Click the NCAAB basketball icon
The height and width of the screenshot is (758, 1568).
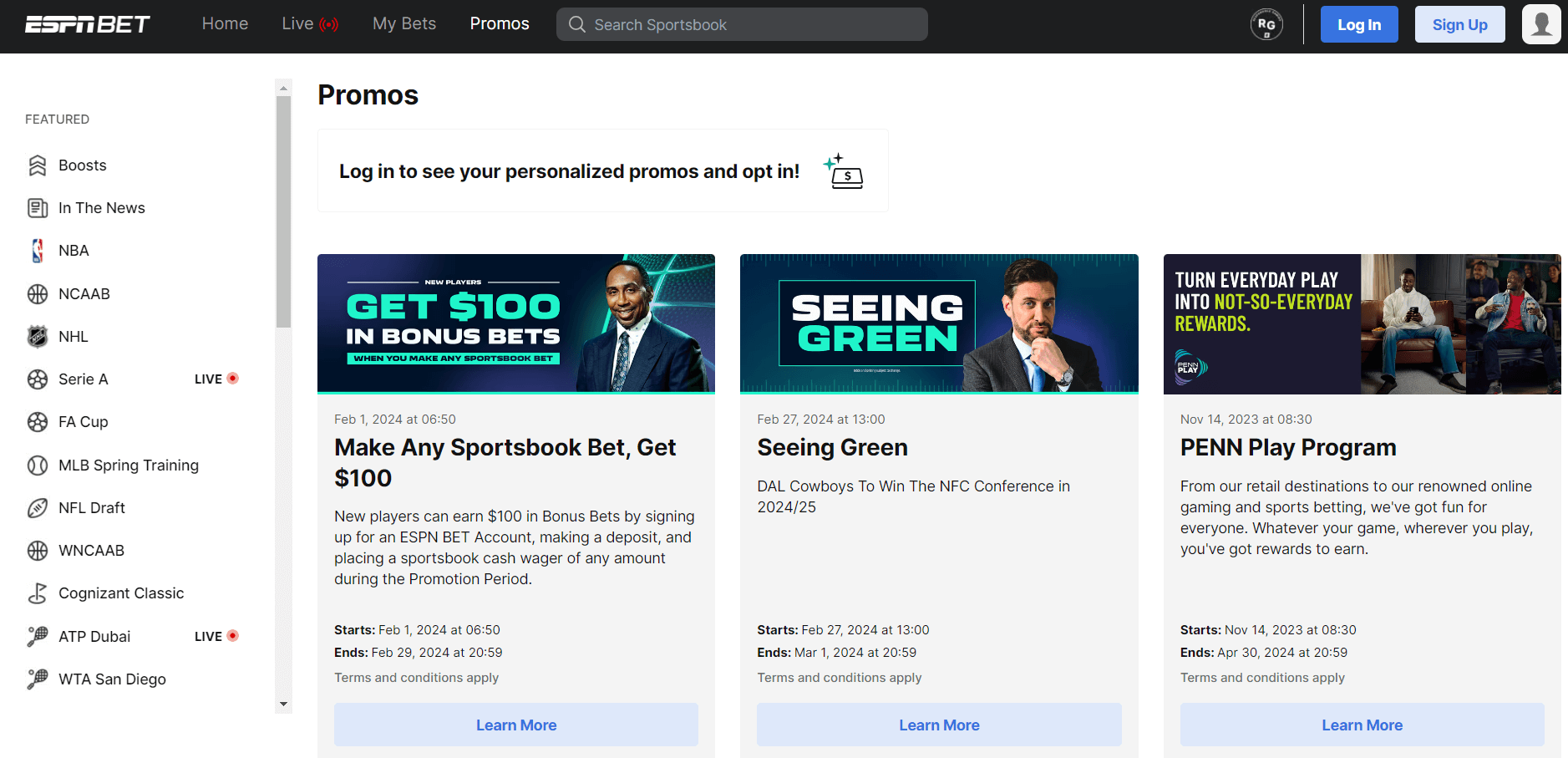[x=38, y=294]
